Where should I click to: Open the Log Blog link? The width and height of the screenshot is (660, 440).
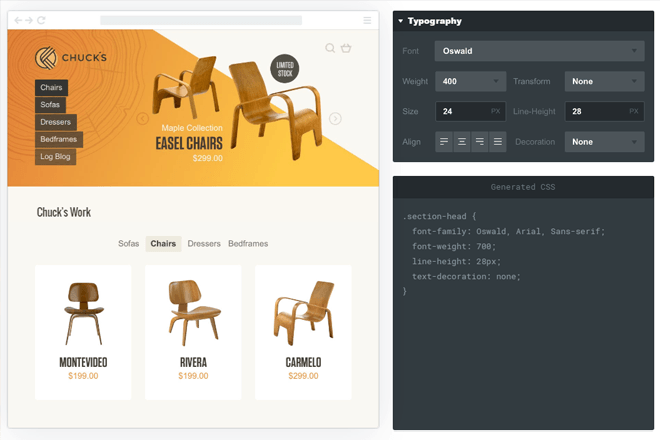(x=55, y=157)
